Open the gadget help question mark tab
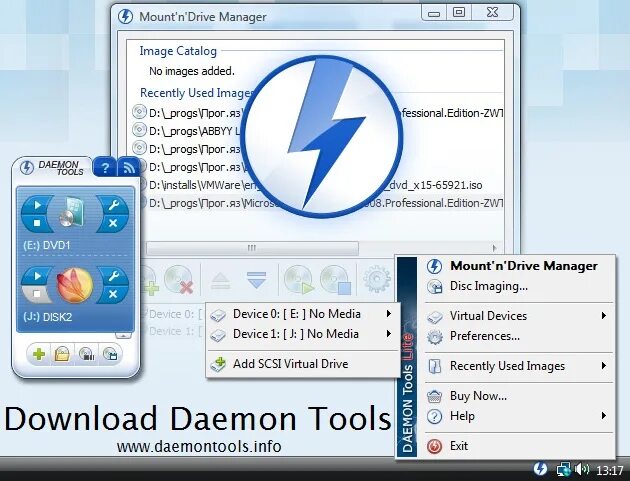Screen dimensions: 630x481 [105, 168]
